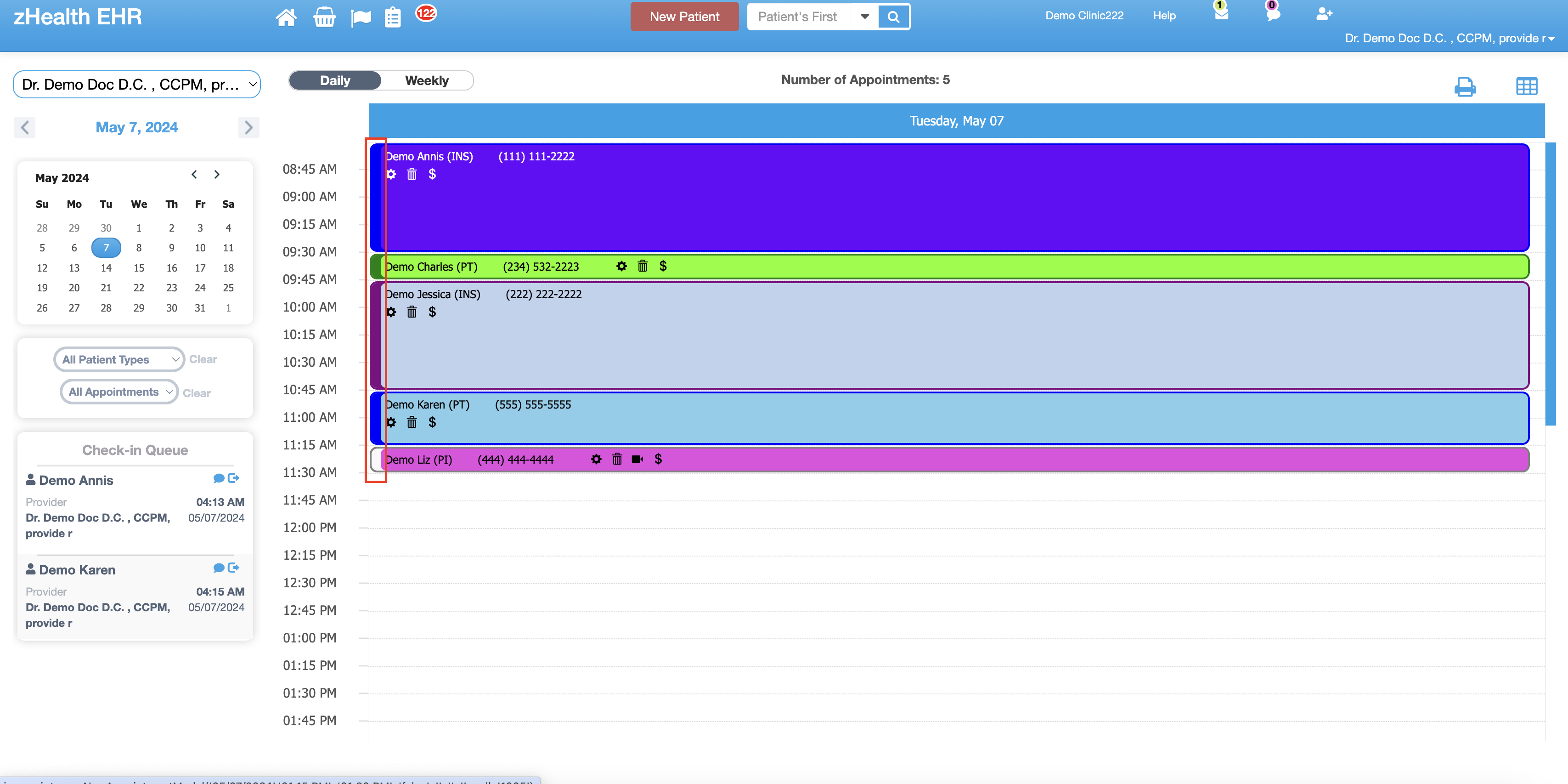The image size is (1568, 784).
Task: Open the shopping cart icon
Action: click(324, 17)
